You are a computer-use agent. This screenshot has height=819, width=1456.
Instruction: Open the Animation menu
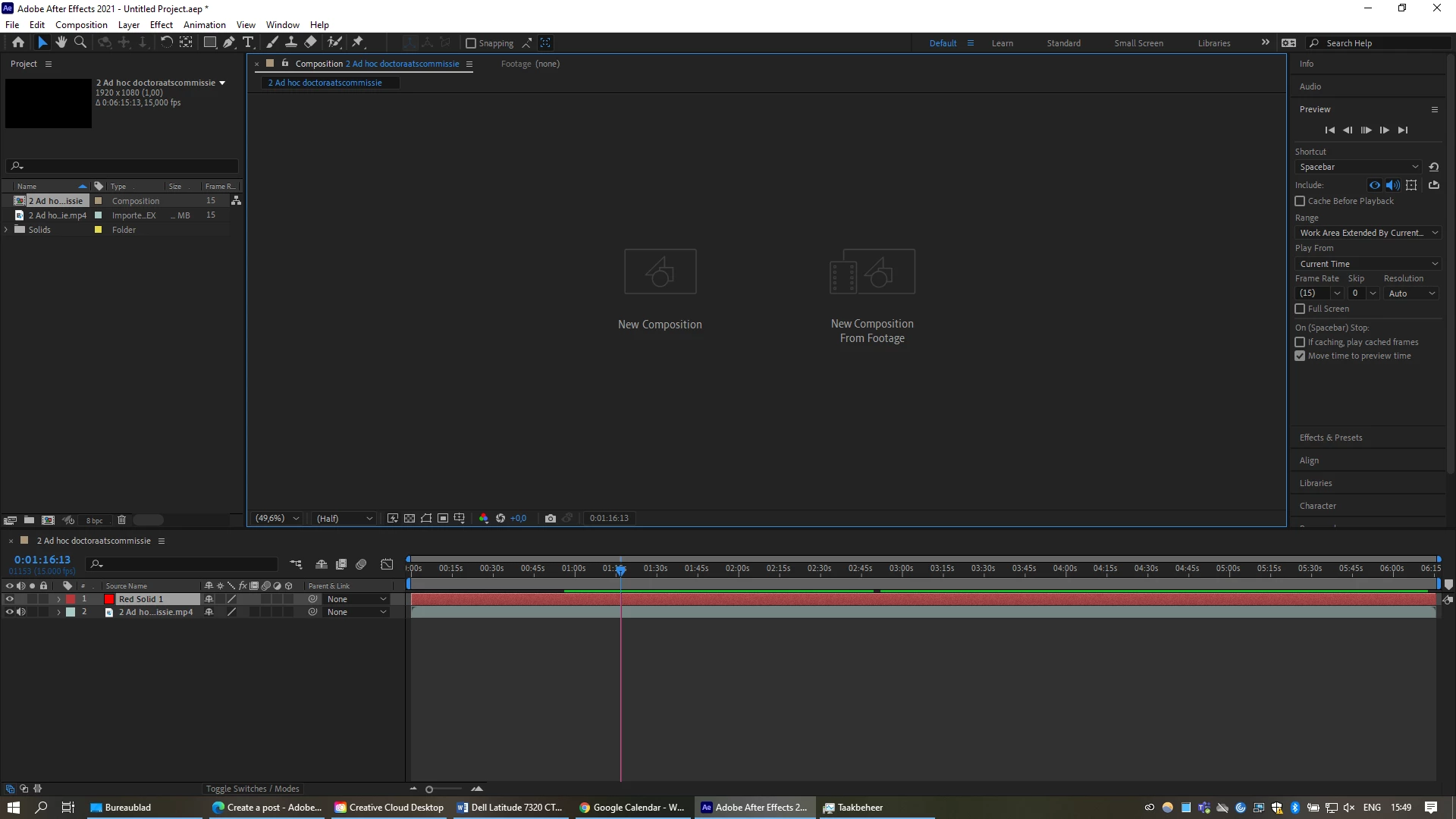click(204, 25)
